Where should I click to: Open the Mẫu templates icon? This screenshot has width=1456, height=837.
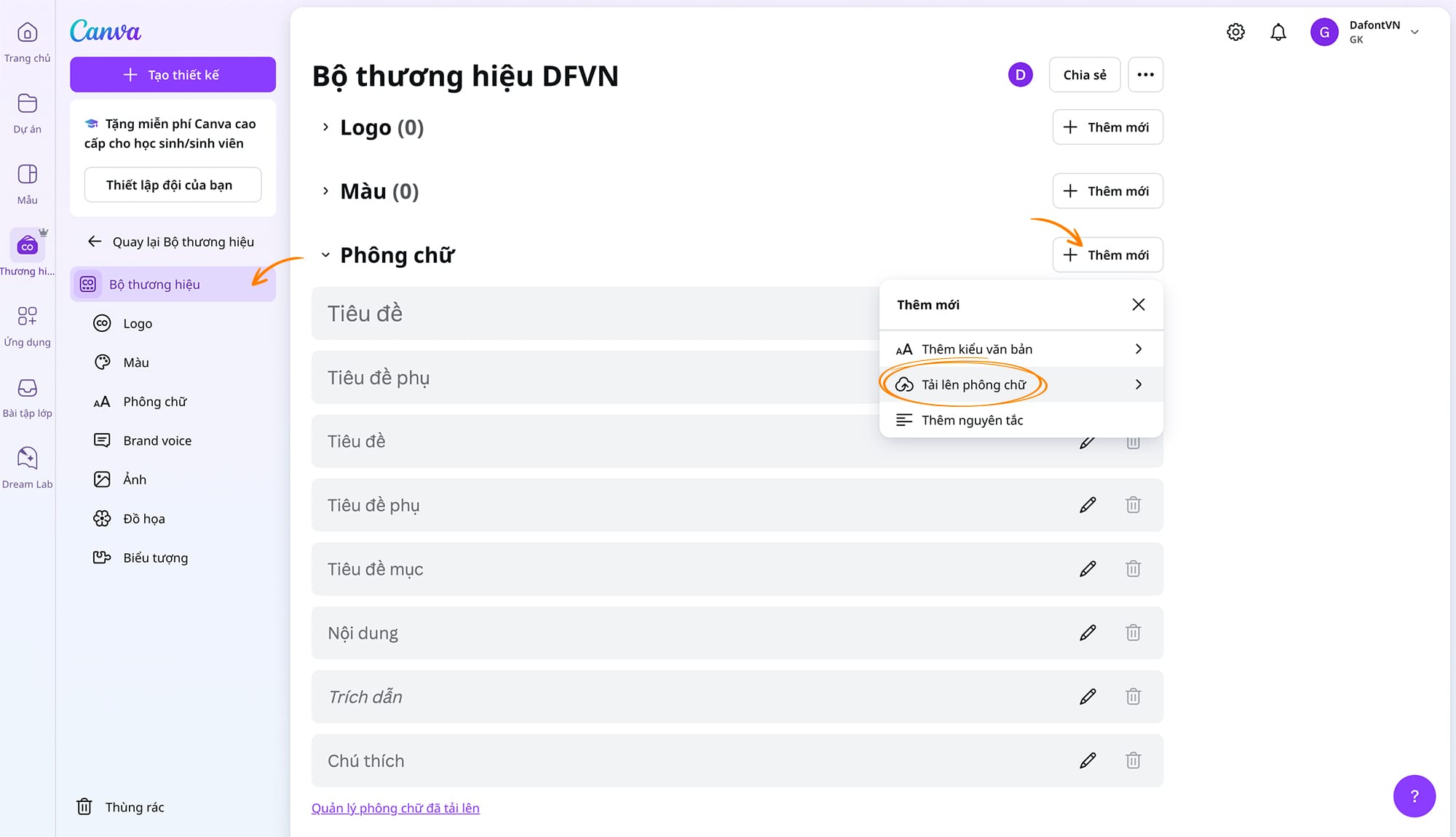pos(27,174)
